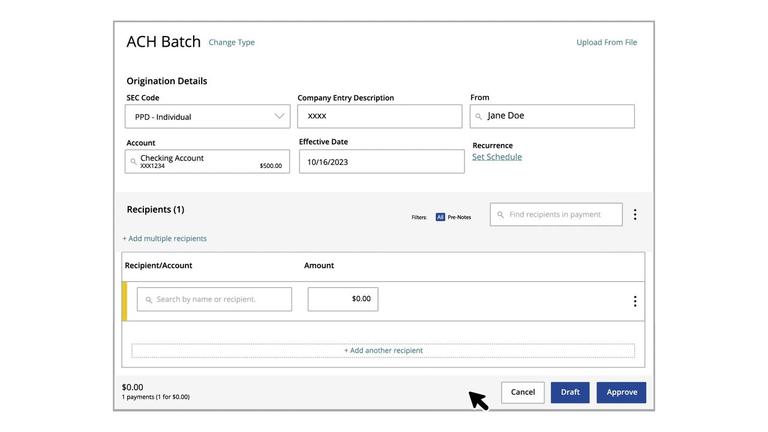Click the $0.00 amount field
The image size is (768, 432).
coord(343,299)
